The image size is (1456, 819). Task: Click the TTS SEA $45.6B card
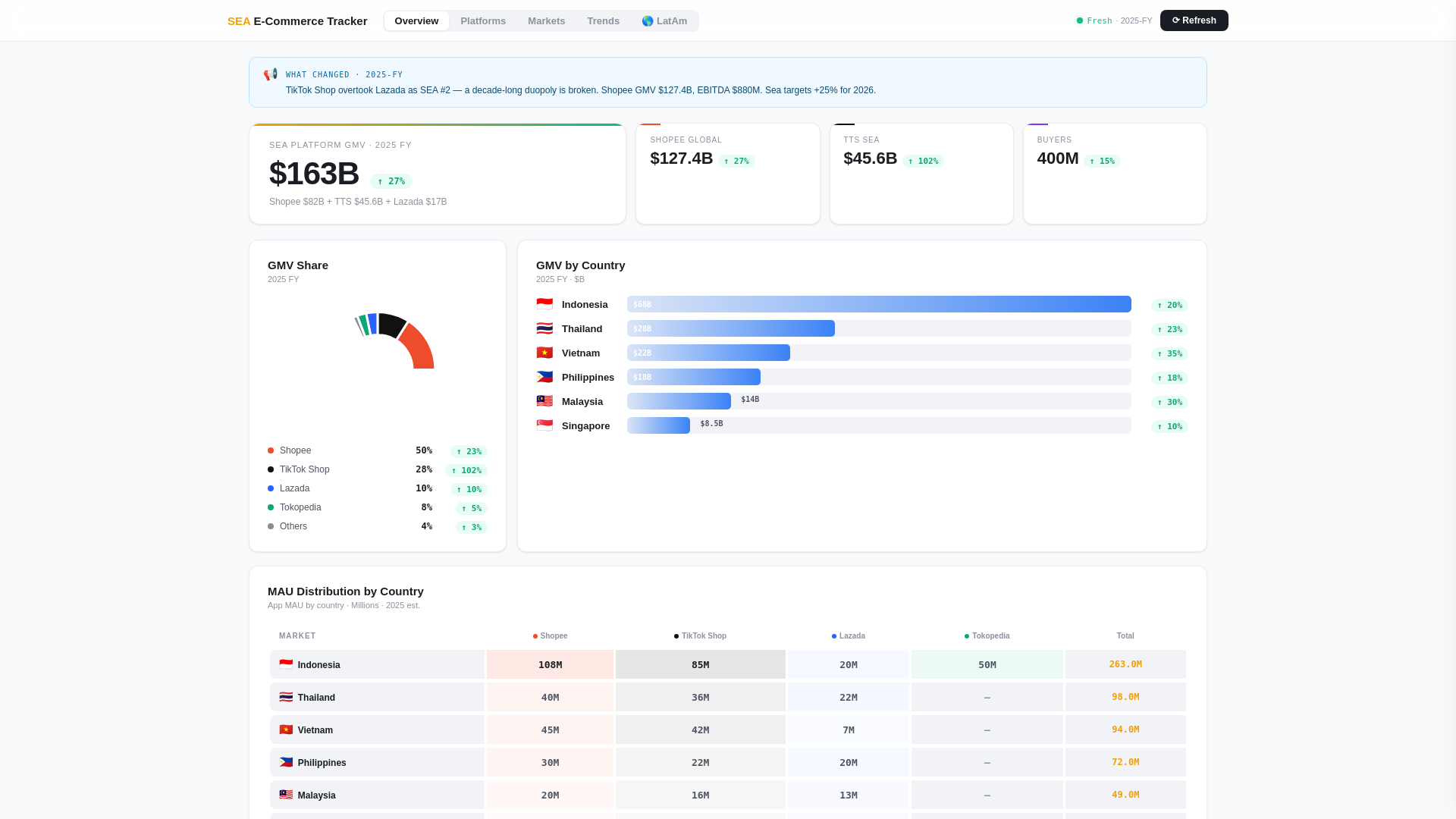click(921, 174)
